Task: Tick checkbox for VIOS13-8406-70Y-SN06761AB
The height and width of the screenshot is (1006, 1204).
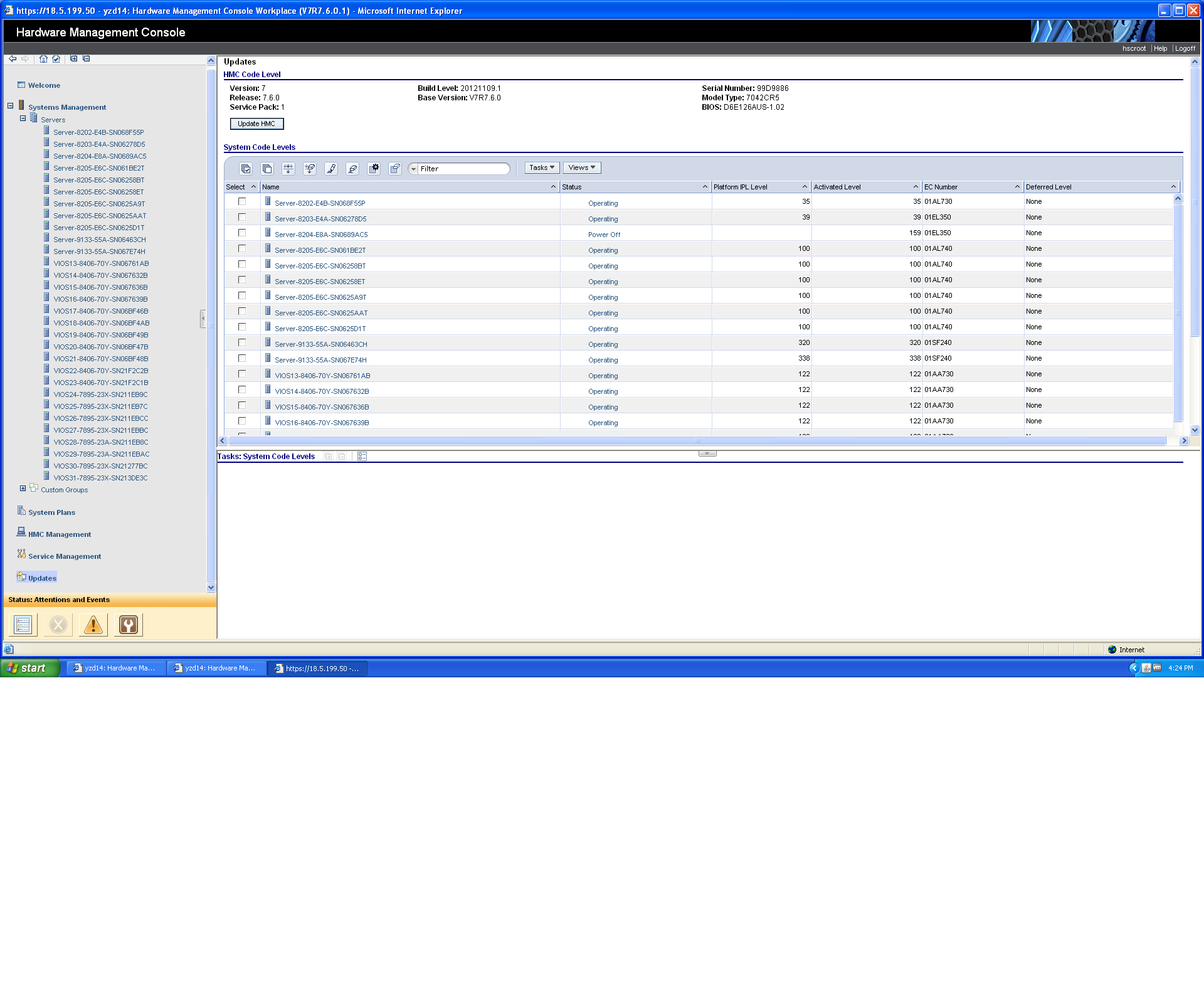Action: pos(242,374)
